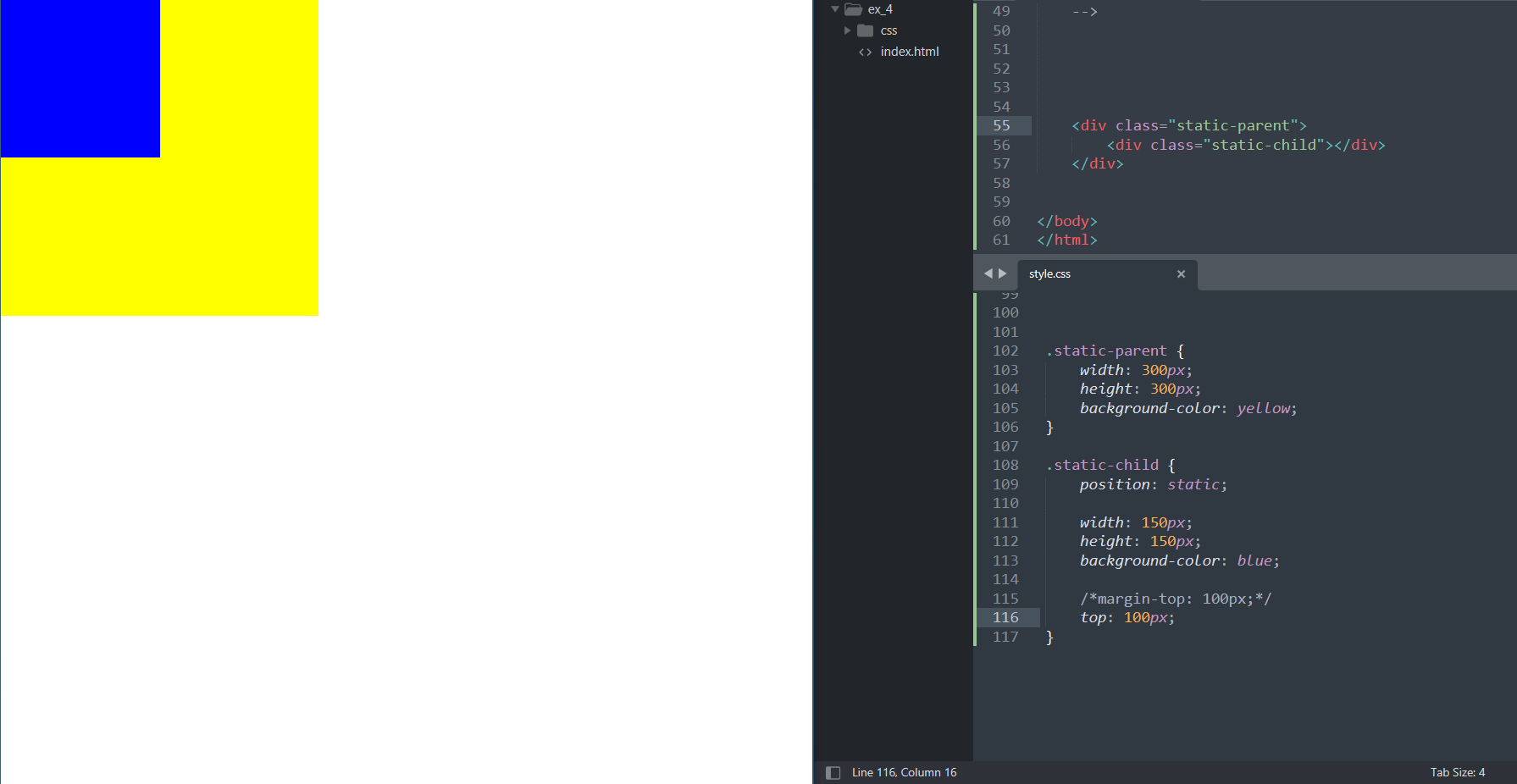Click the yellow color value in CSS
This screenshot has width=1517, height=784.
tap(1263, 408)
